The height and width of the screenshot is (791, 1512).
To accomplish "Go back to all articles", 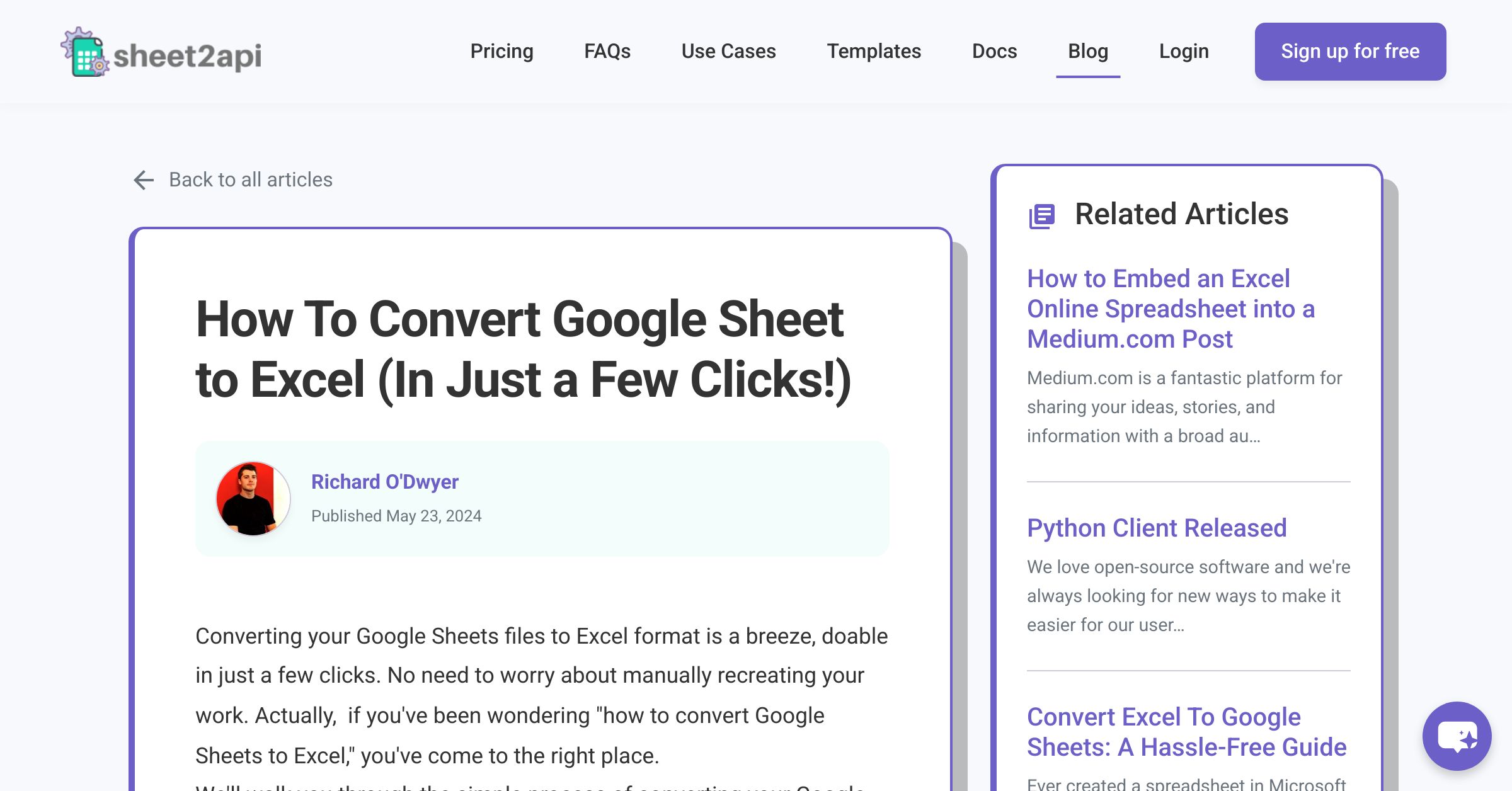I will (x=250, y=180).
